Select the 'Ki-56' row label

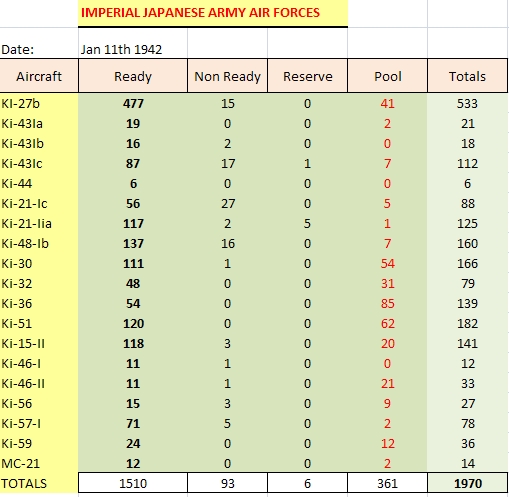coord(39,404)
